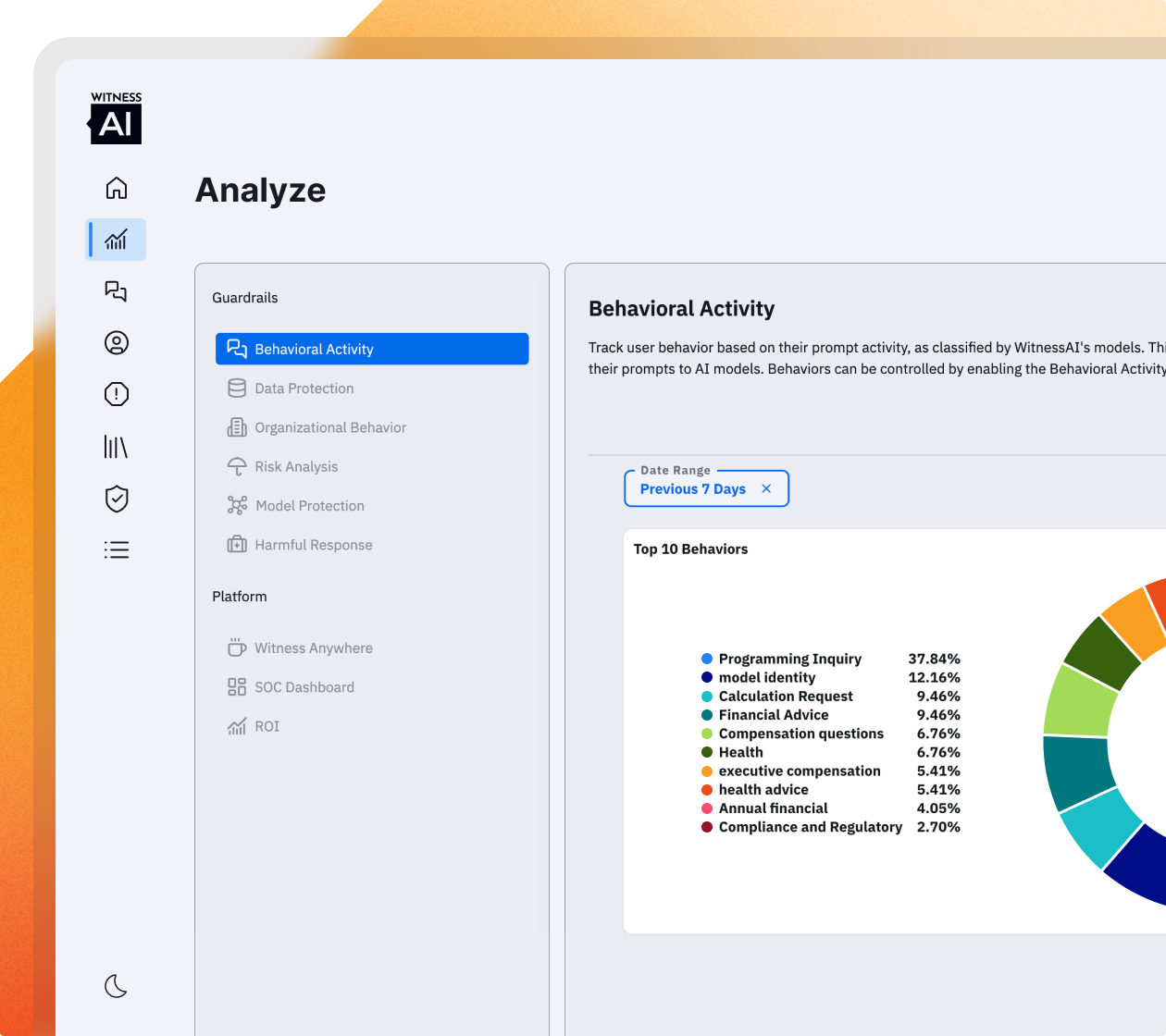Open the library books icon in sidebar

coord(116,447)
